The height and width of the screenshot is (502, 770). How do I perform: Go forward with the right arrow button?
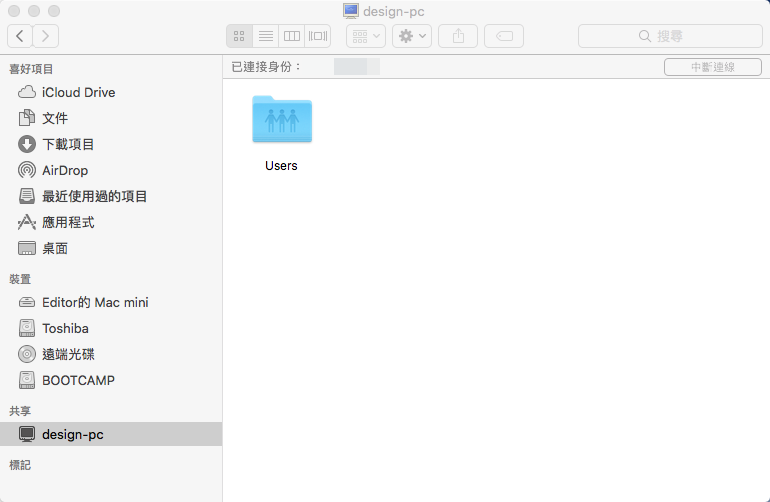[x=46, y=36]
